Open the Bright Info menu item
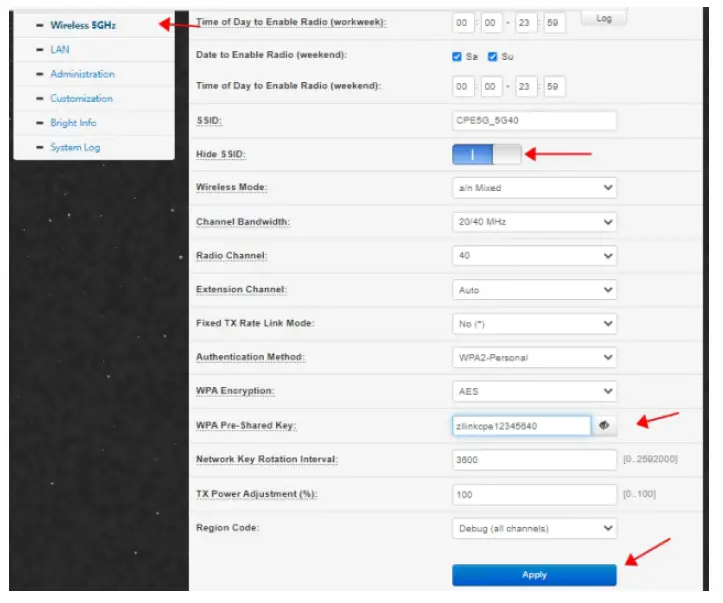The width and height of the screenshot is (723, 603). 73,123
